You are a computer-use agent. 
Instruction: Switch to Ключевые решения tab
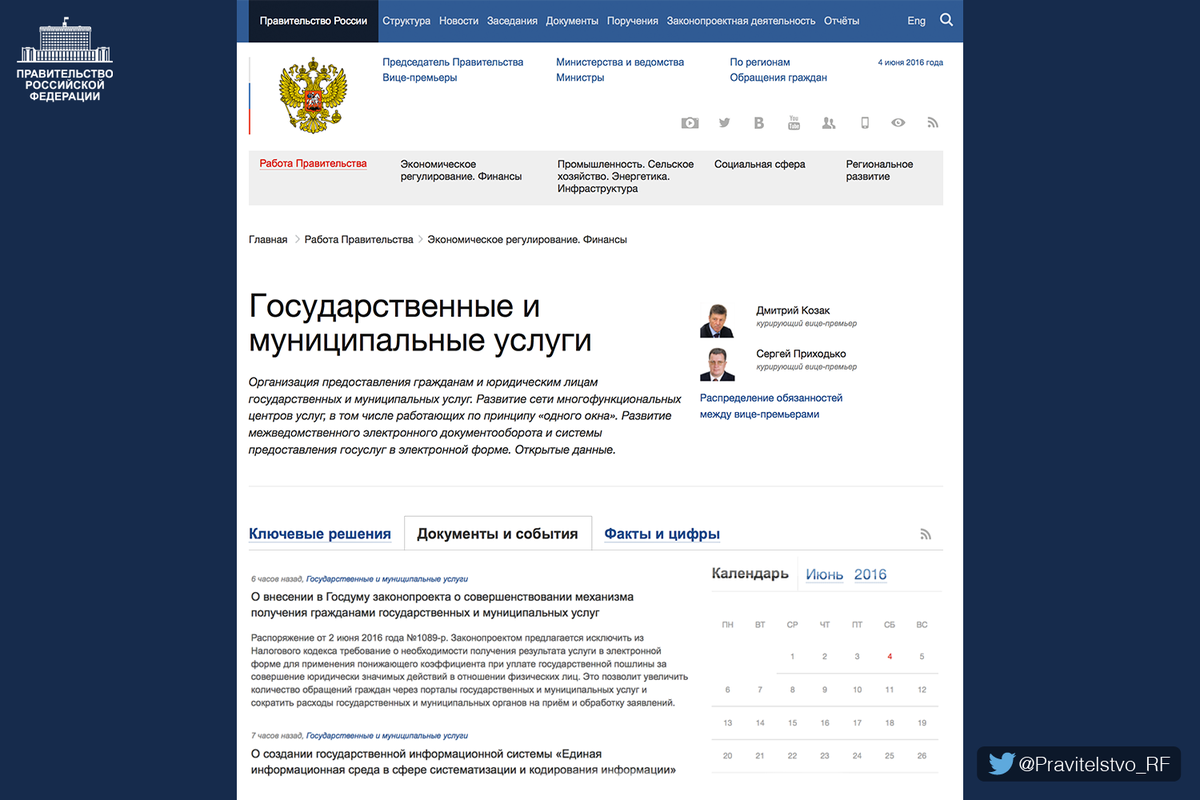pos(320,534)
